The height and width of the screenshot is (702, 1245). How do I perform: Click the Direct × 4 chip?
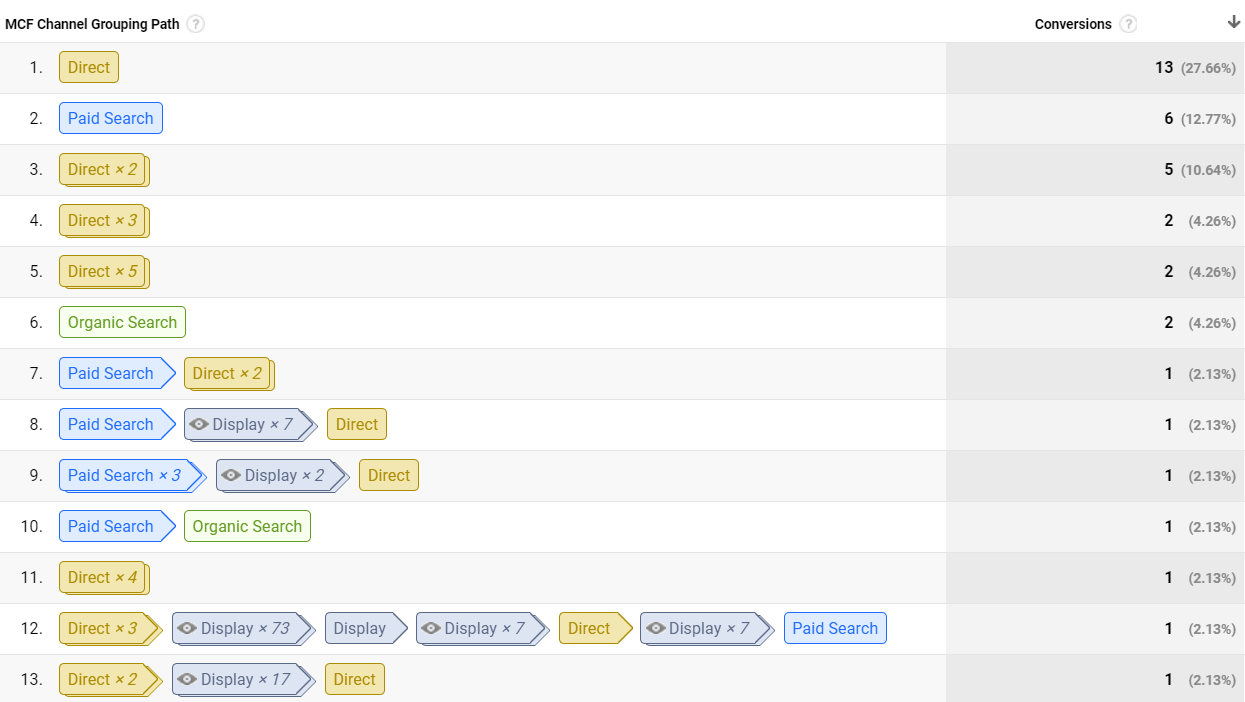pos(102,578)
